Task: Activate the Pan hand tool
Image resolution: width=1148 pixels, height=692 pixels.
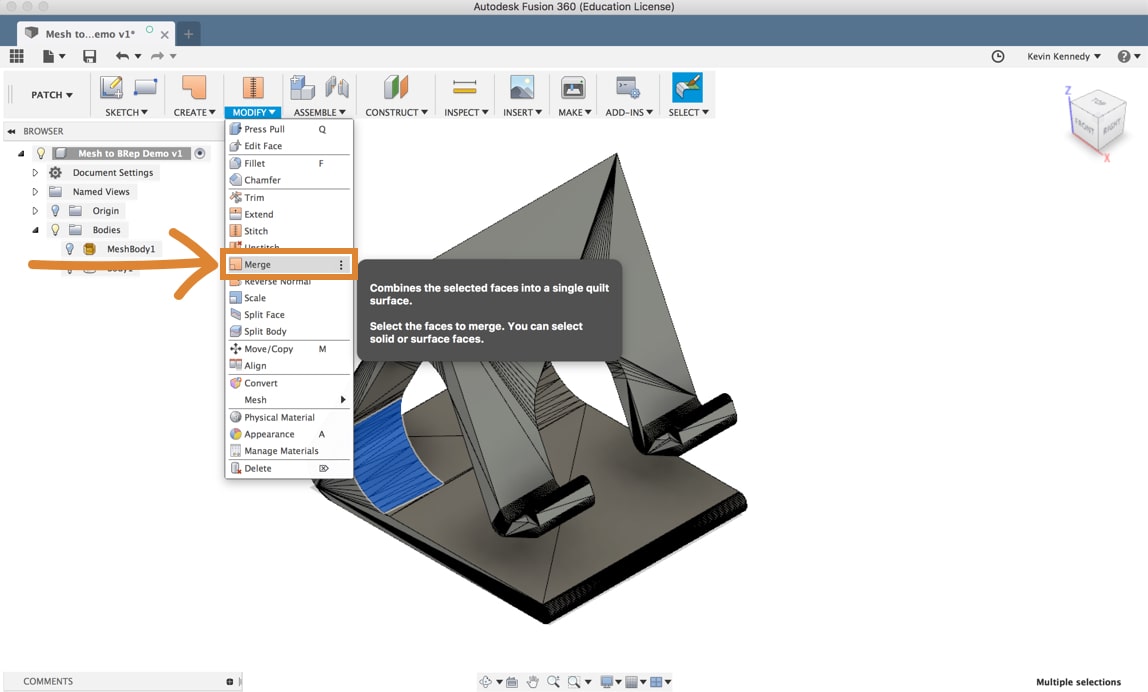Action: 532,682
